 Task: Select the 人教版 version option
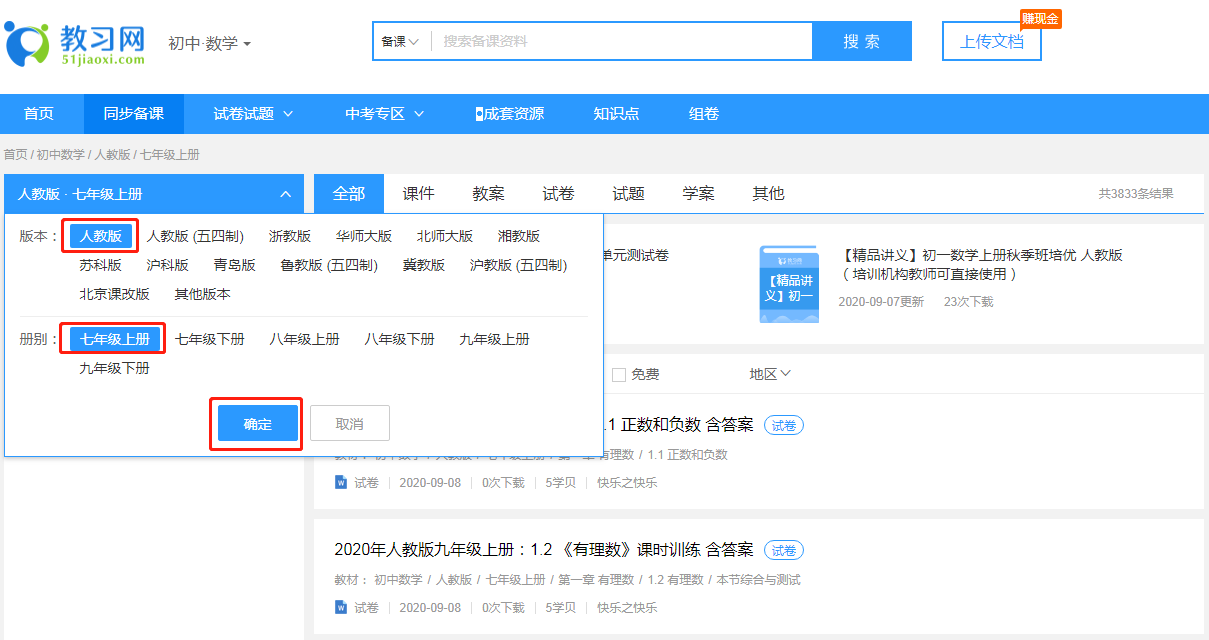click(x=101, y=237)
